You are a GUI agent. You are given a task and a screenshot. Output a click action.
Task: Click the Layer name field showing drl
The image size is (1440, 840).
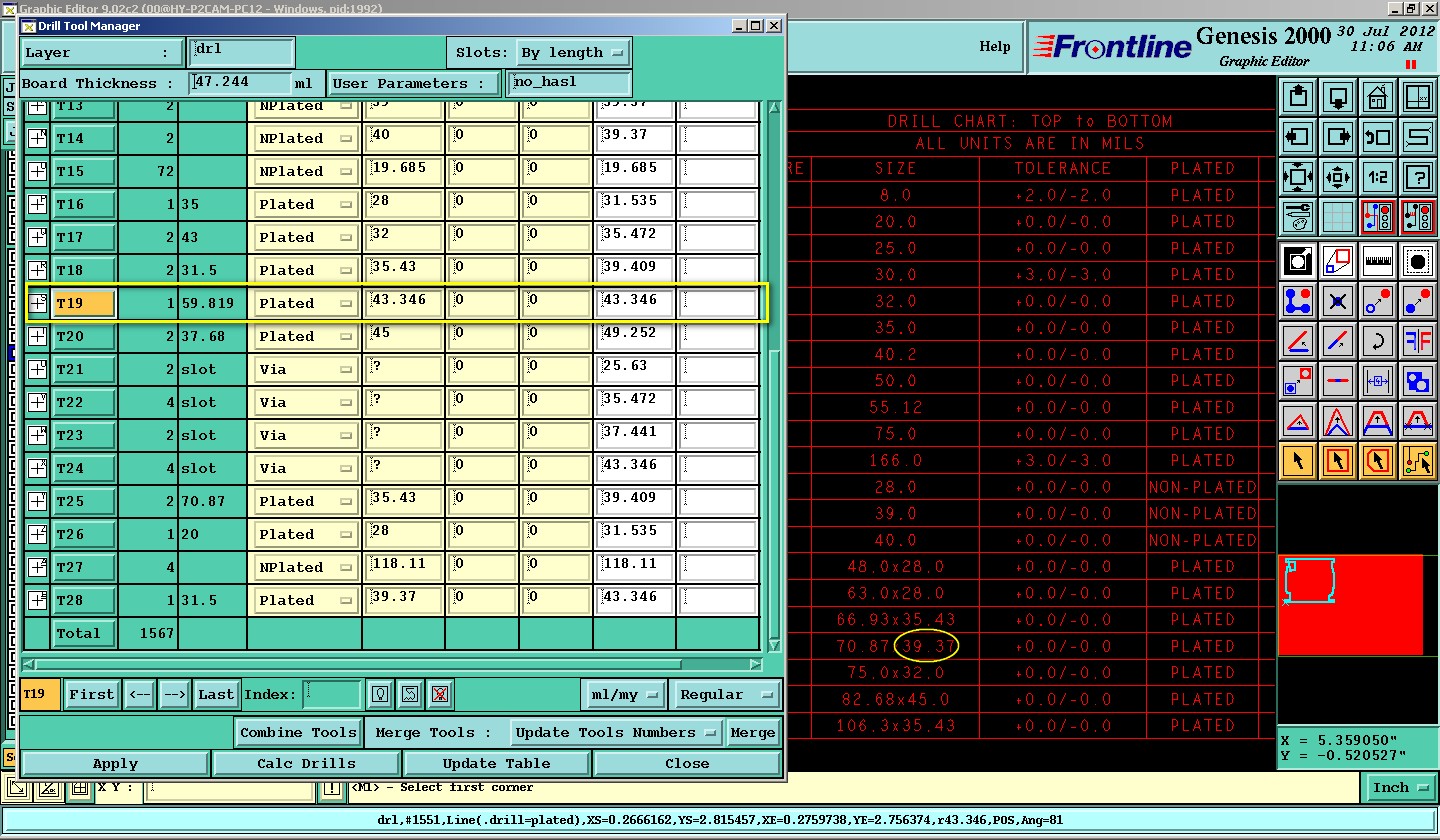(x=241, y=52)
